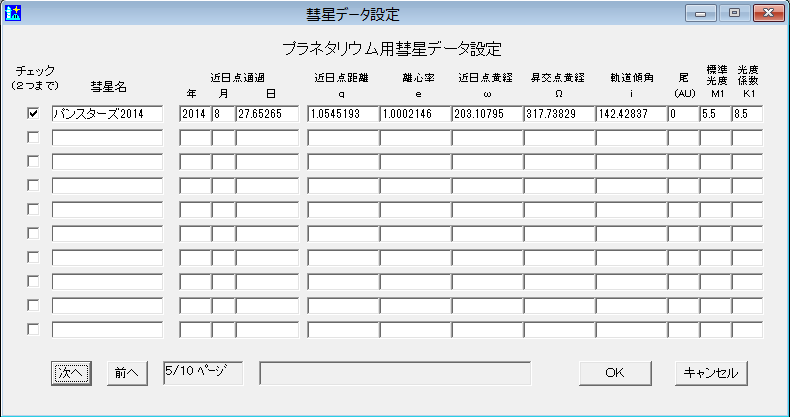The height and width of the screenshot is (417, 790).
Task: Check the second row comet checkbox
Action: click(x=33, y=138)
